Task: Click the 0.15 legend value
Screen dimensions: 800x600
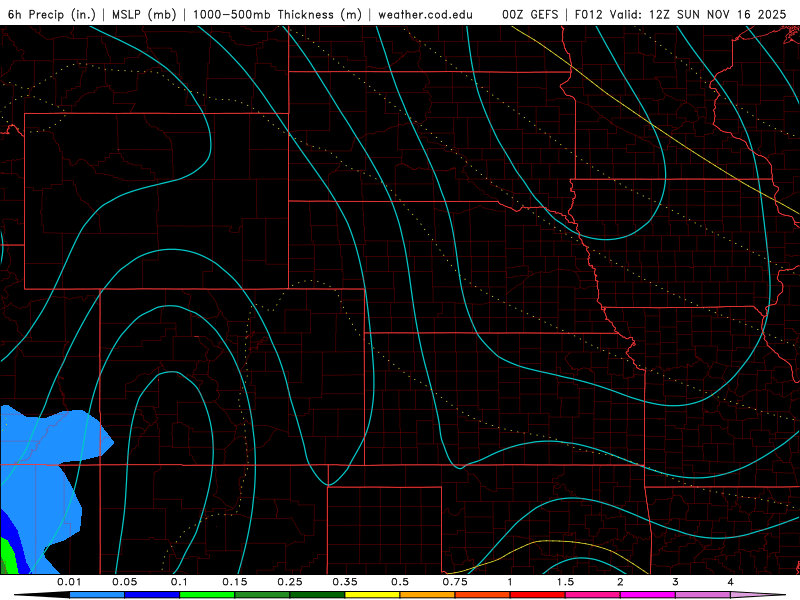Action: (x=235, y=582)
